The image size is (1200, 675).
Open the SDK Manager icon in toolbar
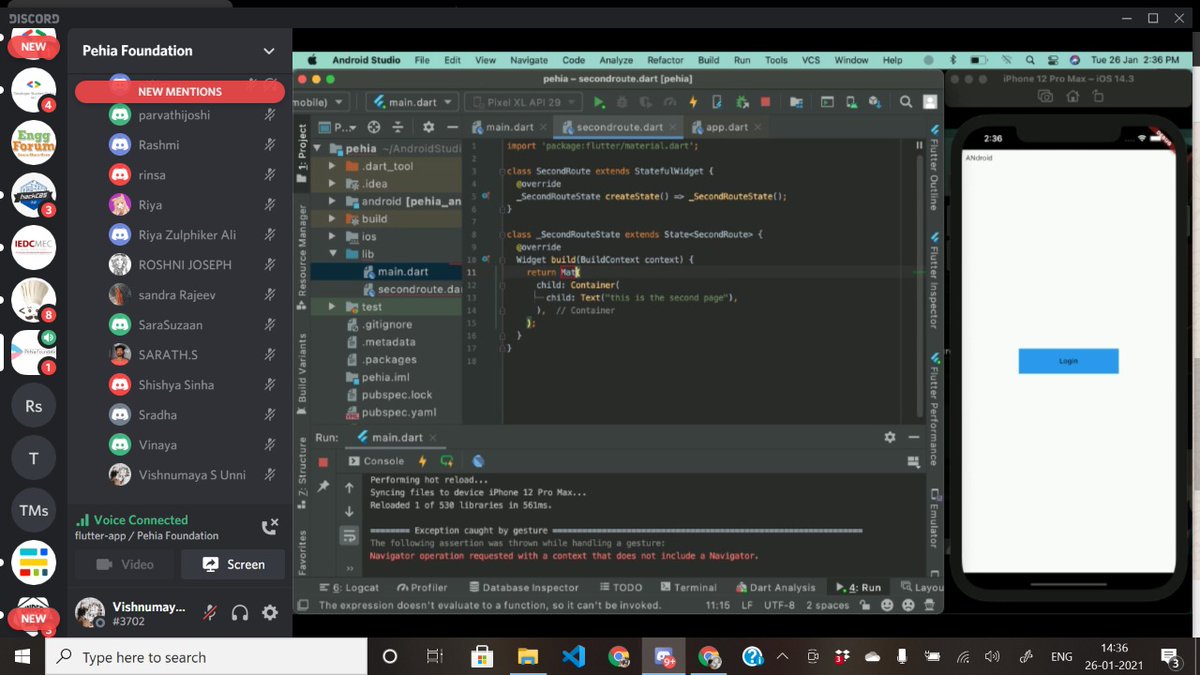(x=876, y=102)
